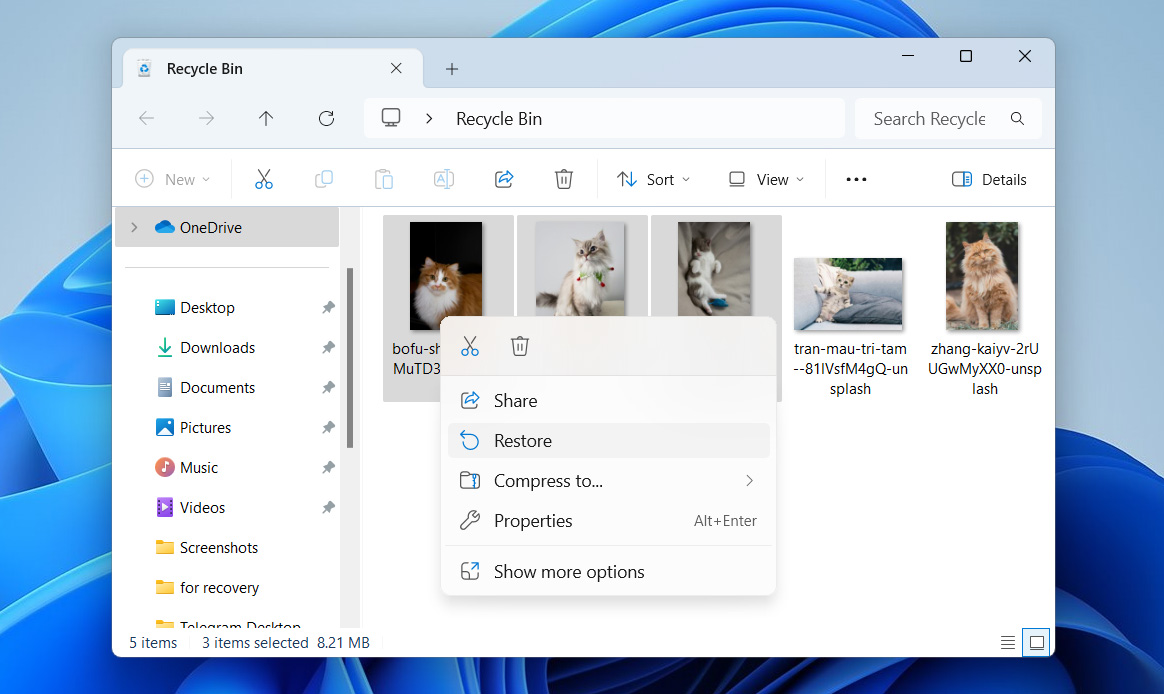The image size is (1164, 694).
Task: Click the Delete trash icon in the toolbar
Action: tap(564, 179)
